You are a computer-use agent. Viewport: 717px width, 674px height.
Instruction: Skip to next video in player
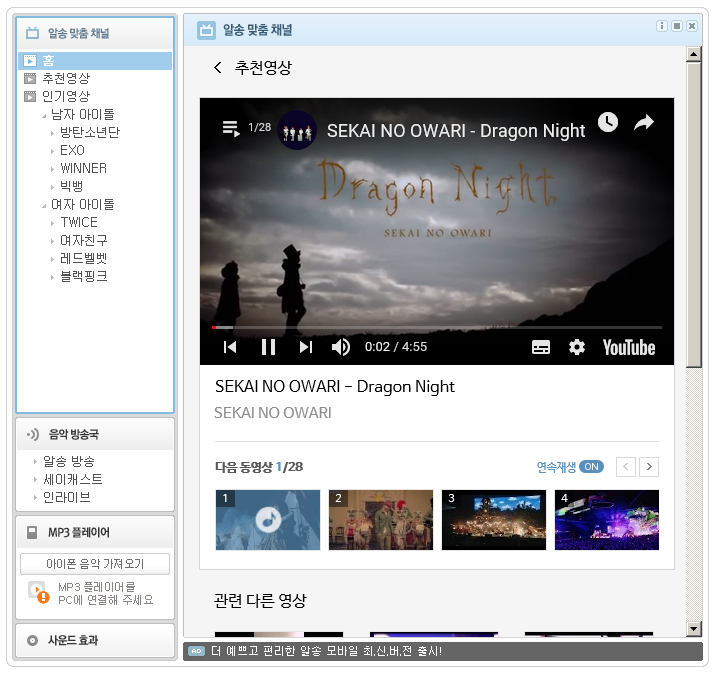point(306,347)
